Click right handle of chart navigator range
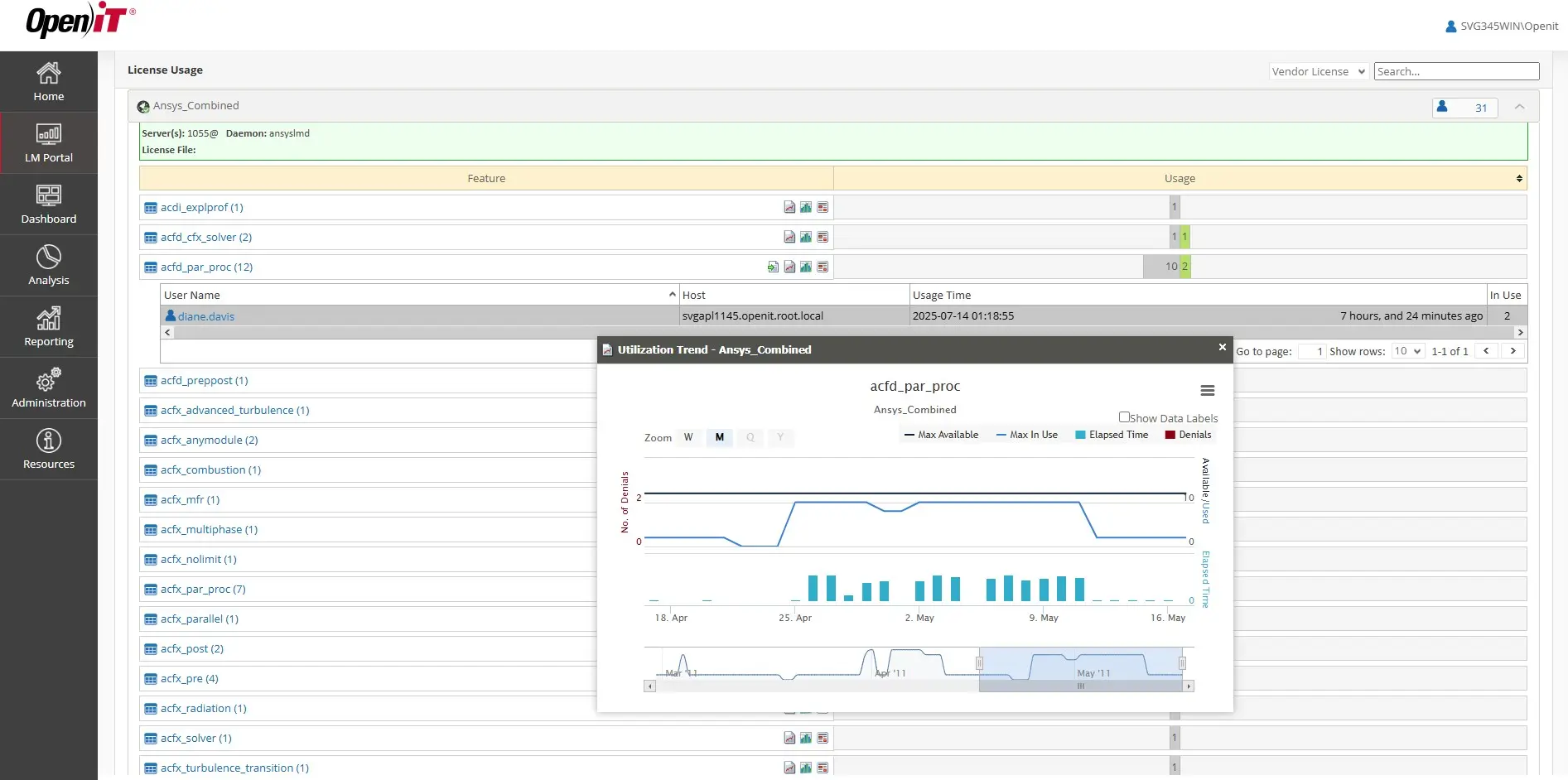The height and width of the screenshot is (780, 1568). point(1182,663)
